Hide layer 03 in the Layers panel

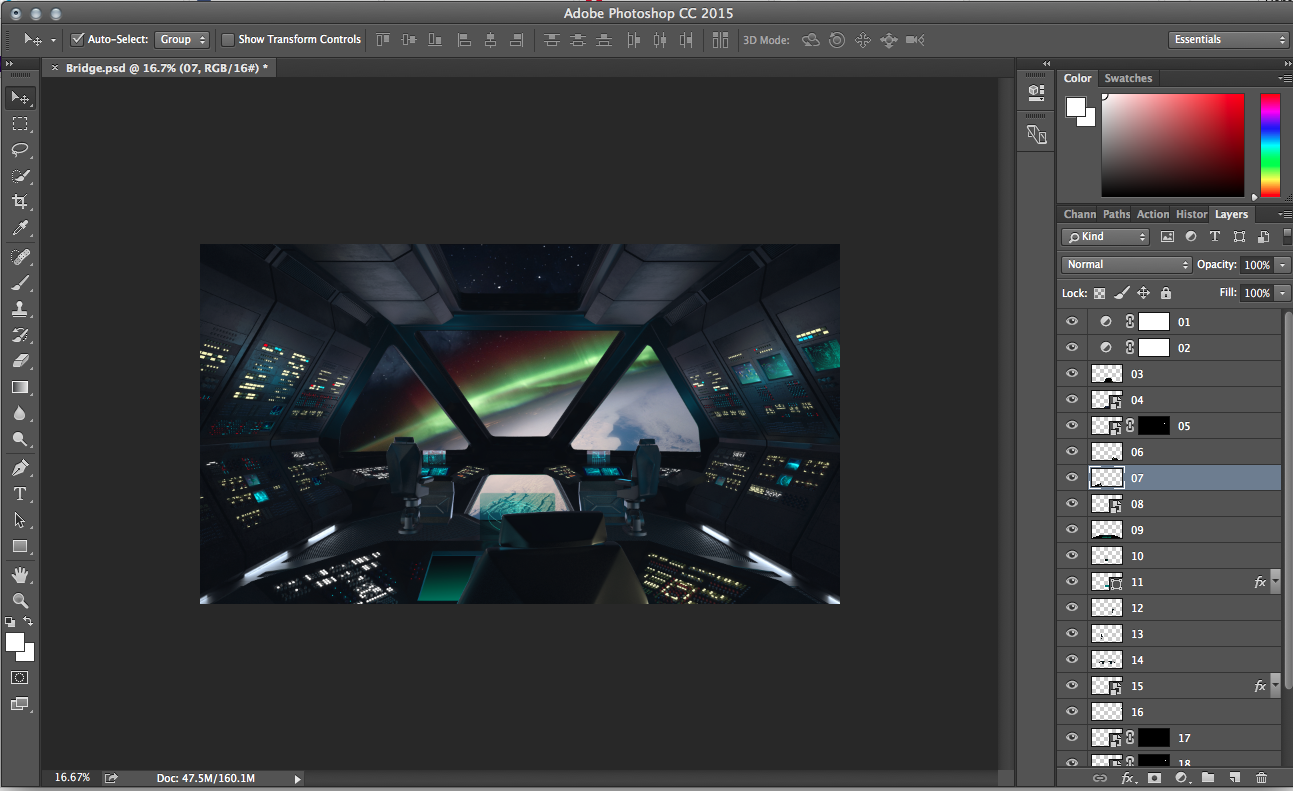[1071, 373]
